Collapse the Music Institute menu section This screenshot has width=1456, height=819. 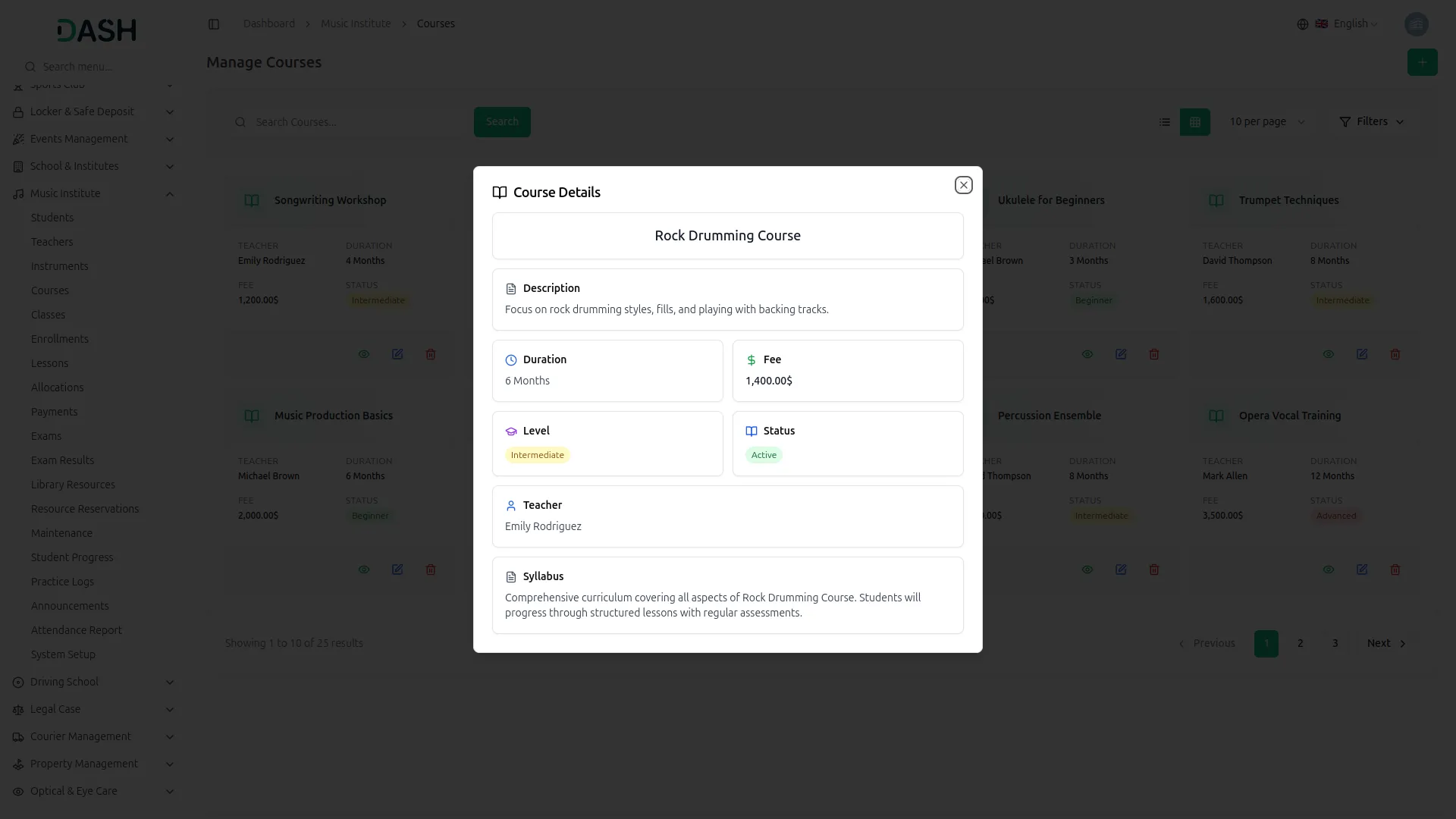[170, 194]
